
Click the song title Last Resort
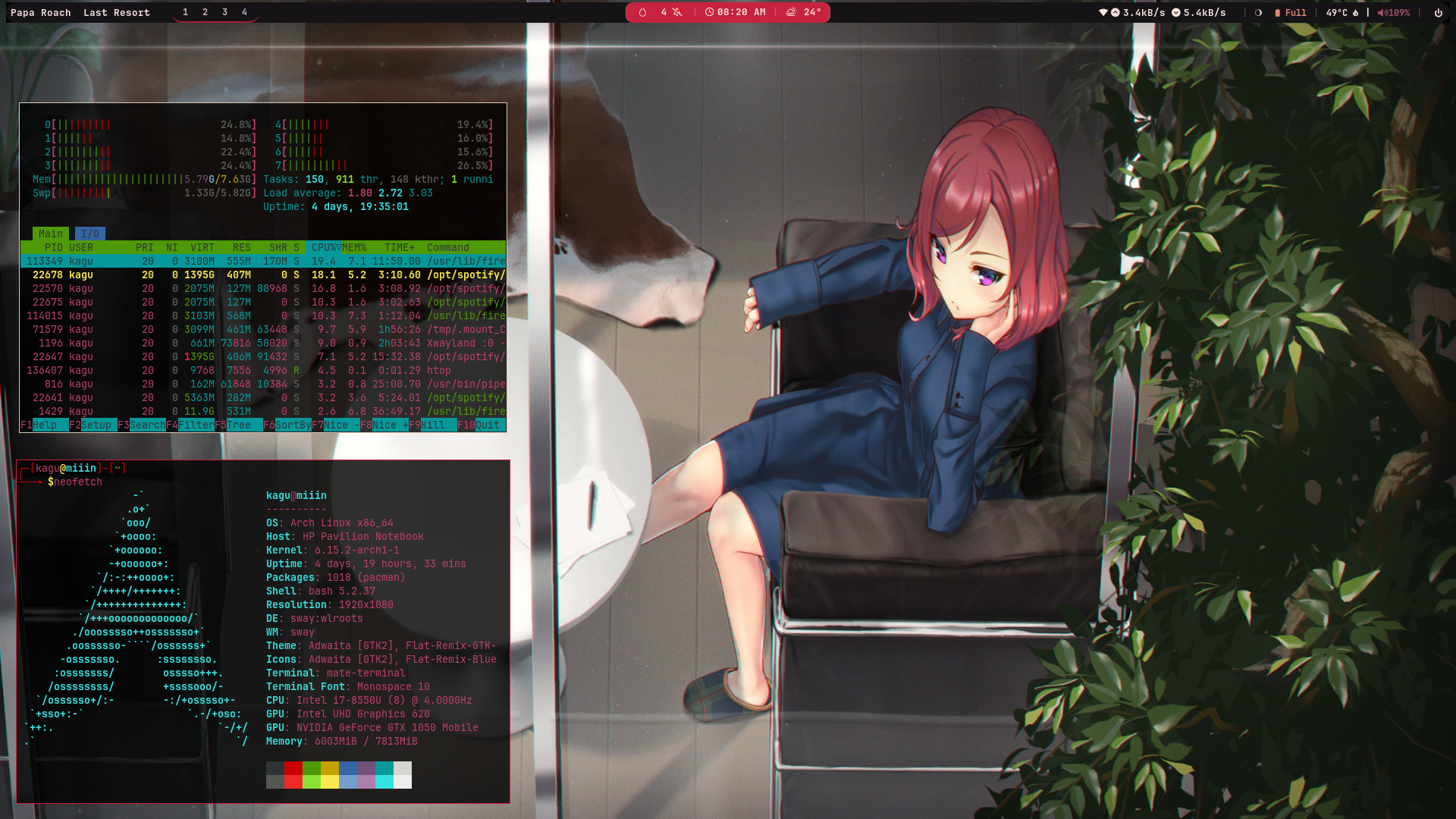117,12
